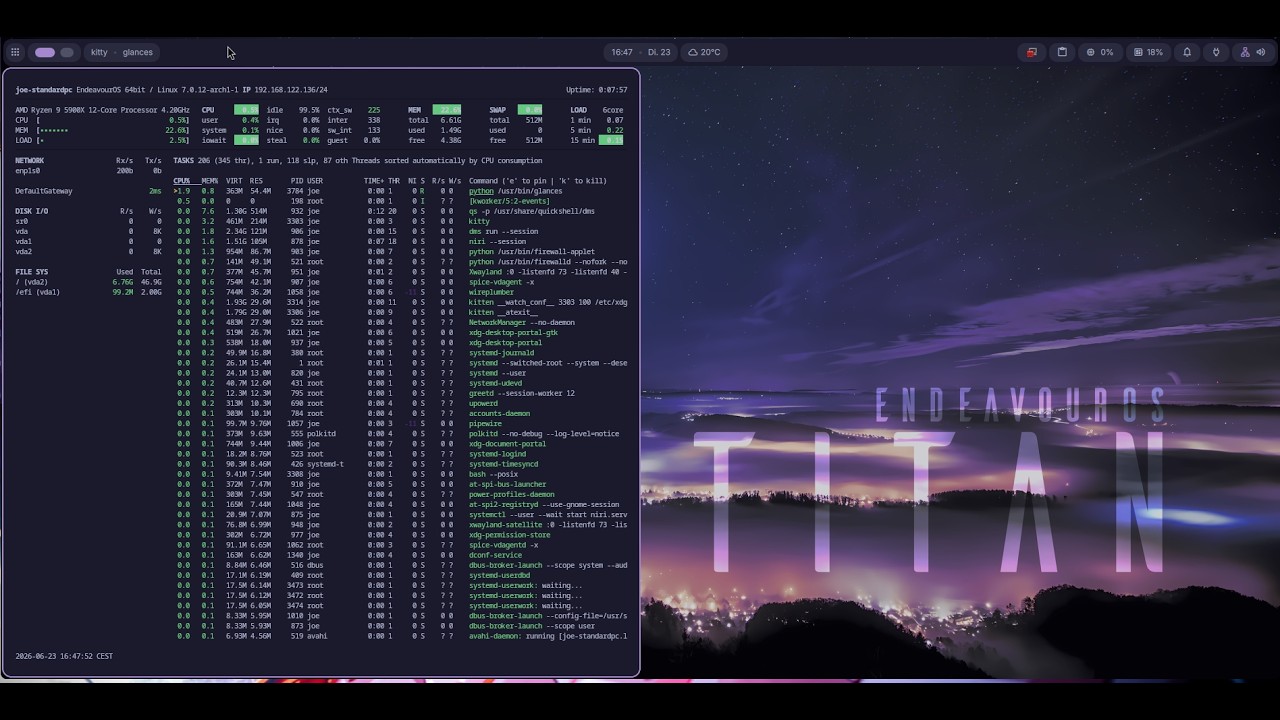Viewport: 1280px width, 720px height.
Task: Open the clipboard history icon
Action: click(1062, 52)
